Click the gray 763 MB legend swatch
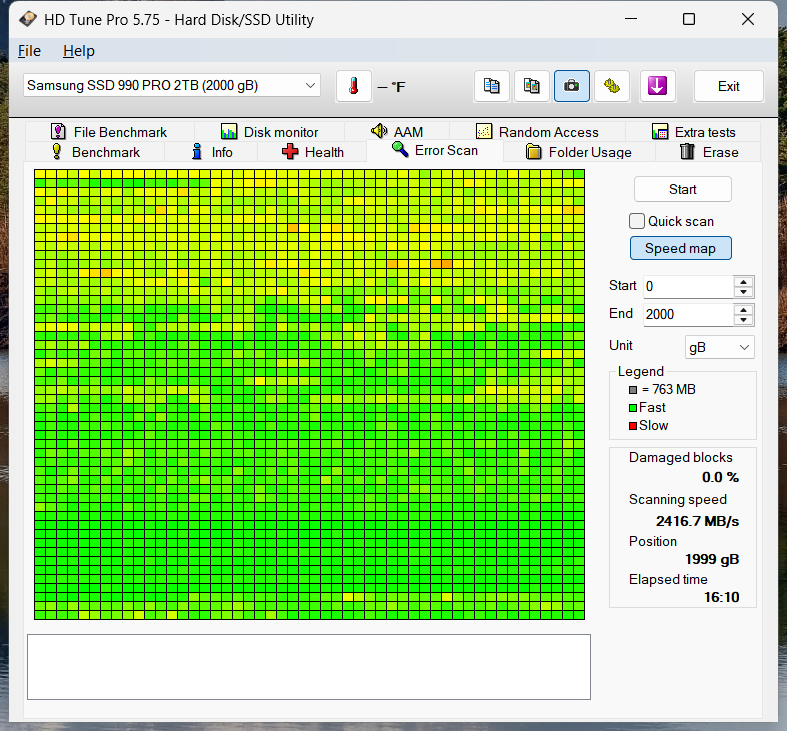Viewport: 787px width, 731px height. pos(633,390)
